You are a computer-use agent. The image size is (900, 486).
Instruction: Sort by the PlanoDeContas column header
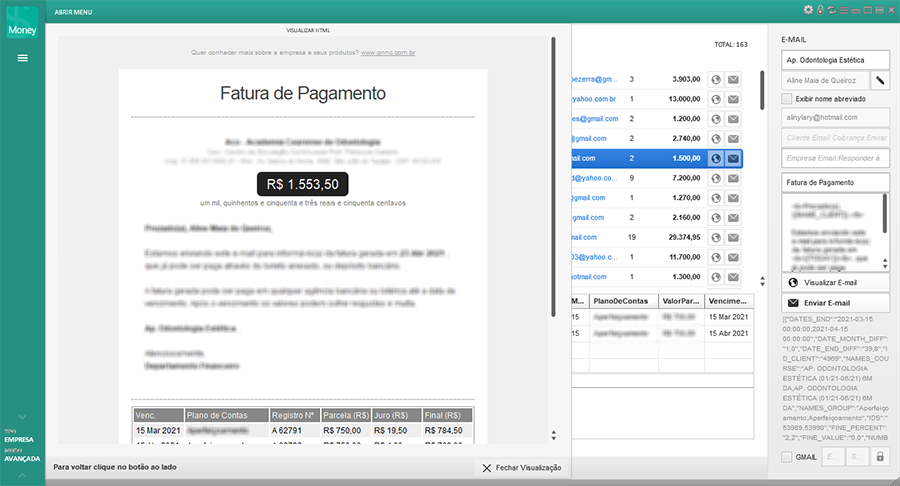[623, 301]
